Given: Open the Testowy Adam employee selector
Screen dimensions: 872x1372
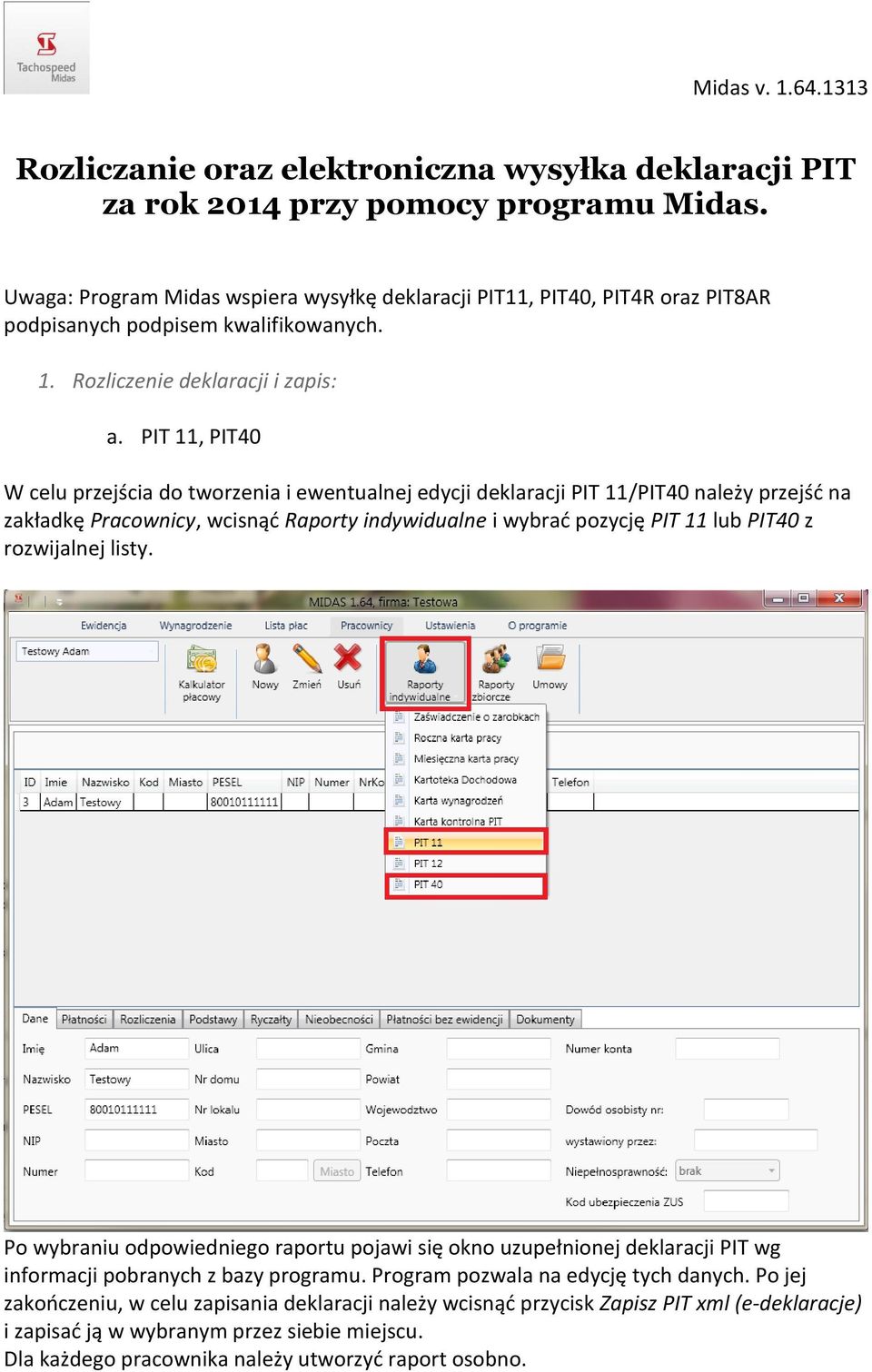Looking at the screenshot, I should click(x=87, y=651).
